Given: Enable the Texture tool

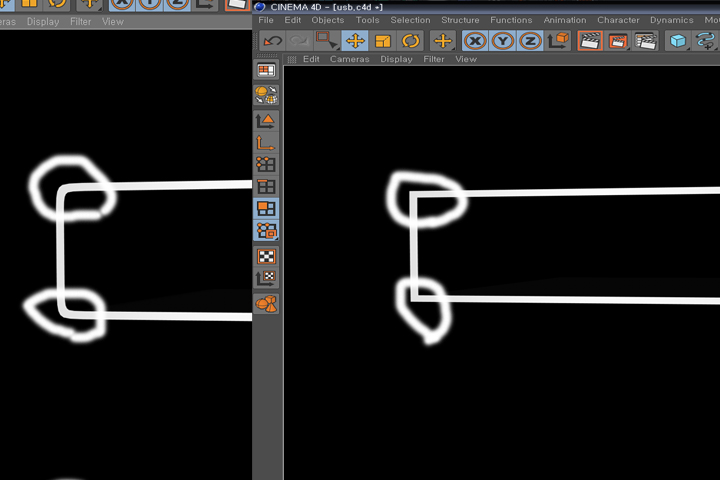Looking at the screenshot, I should (266, 256).
